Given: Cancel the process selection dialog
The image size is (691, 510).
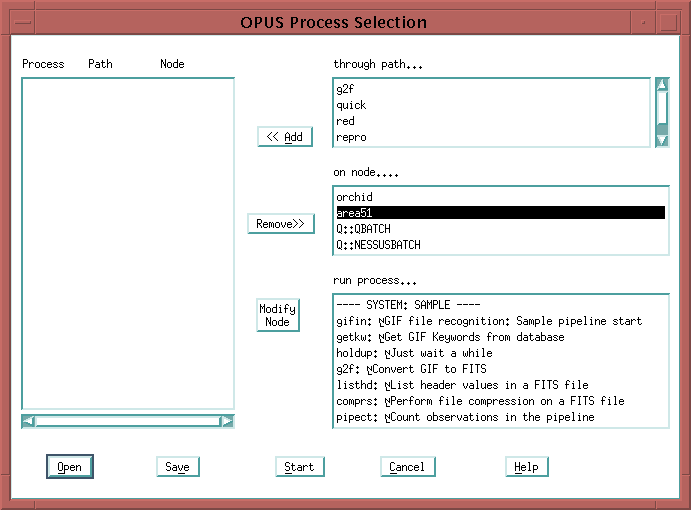Looking at the screenshot, I should pyautogui.click(x=407, y=467).
